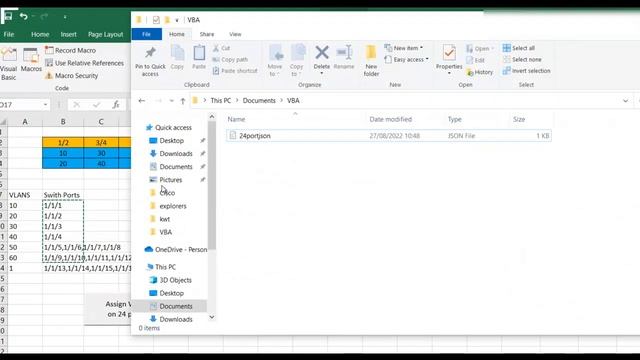This screenshot has height=360, width=640.
Task: Select orange cell 1/2 in Excel
Action: [63, 142]
